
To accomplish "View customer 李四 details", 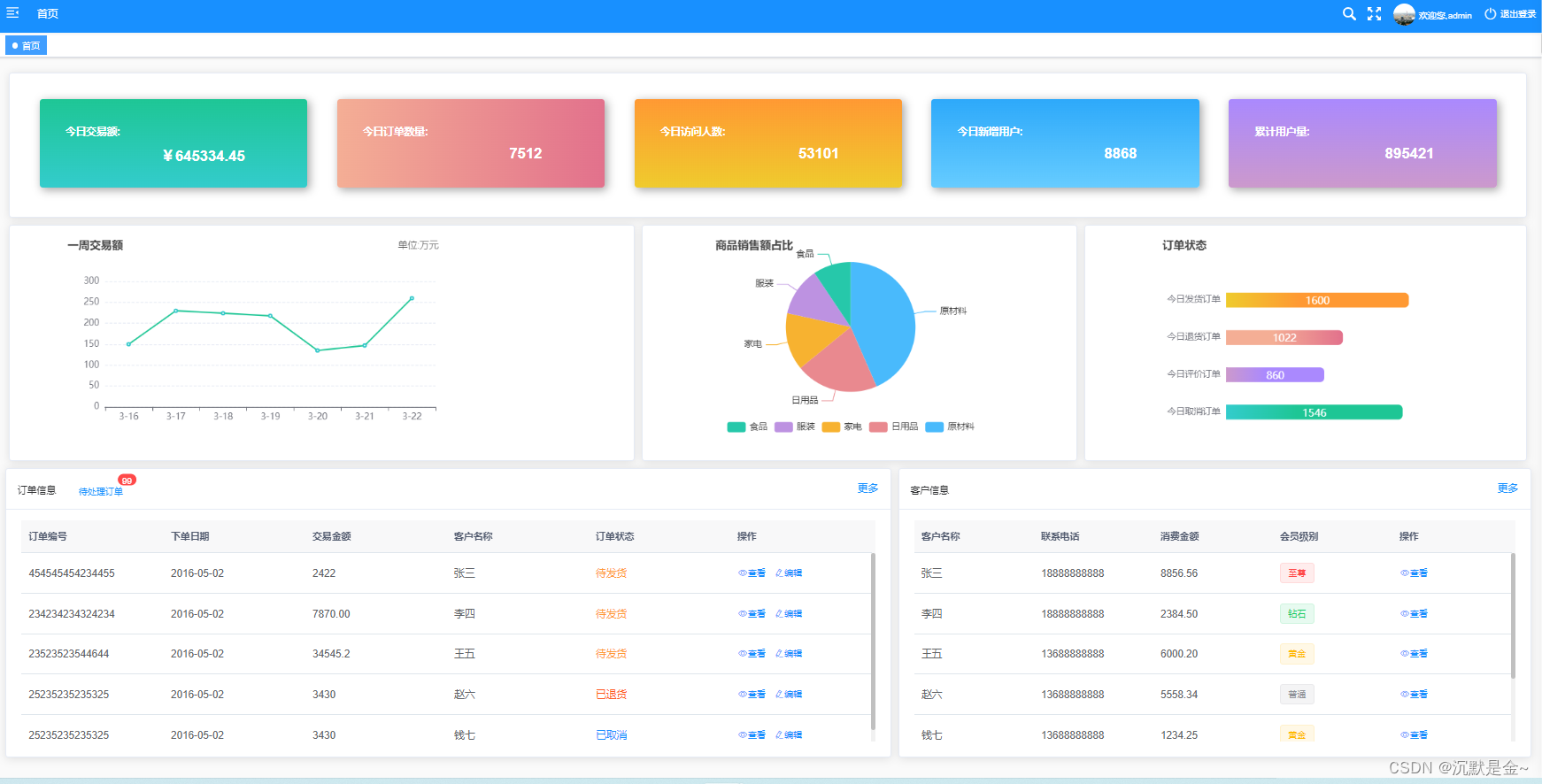I will (1415, 614).
